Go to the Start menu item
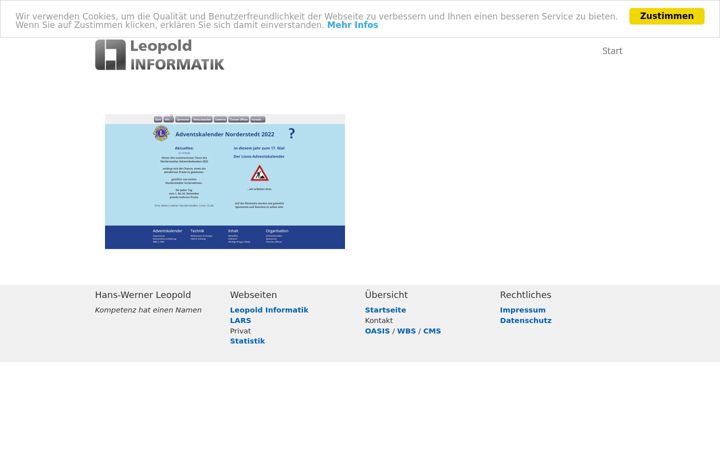This screenshot has width=720, height=450. 612,51
